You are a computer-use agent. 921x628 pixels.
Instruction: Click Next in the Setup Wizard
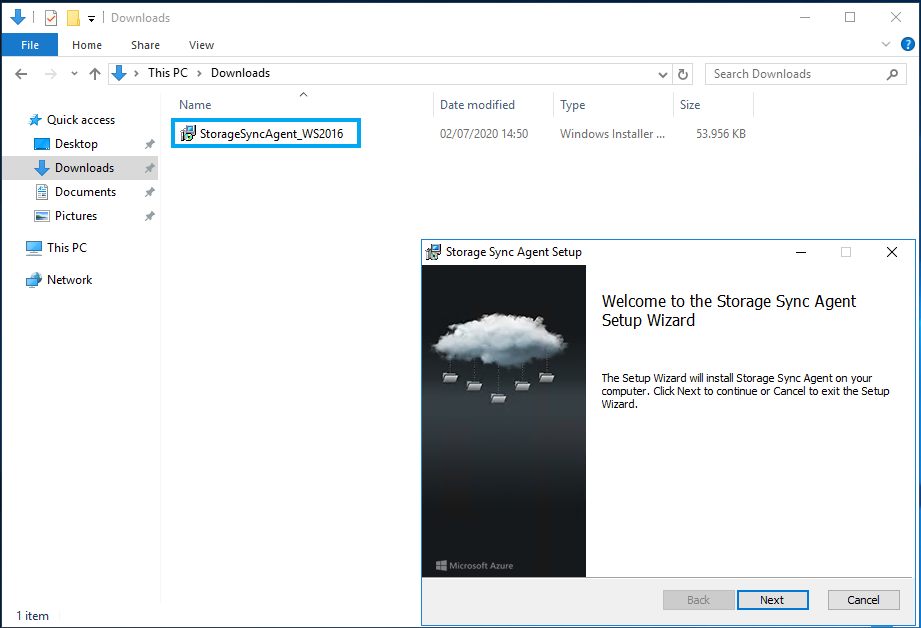pos(772,600)
